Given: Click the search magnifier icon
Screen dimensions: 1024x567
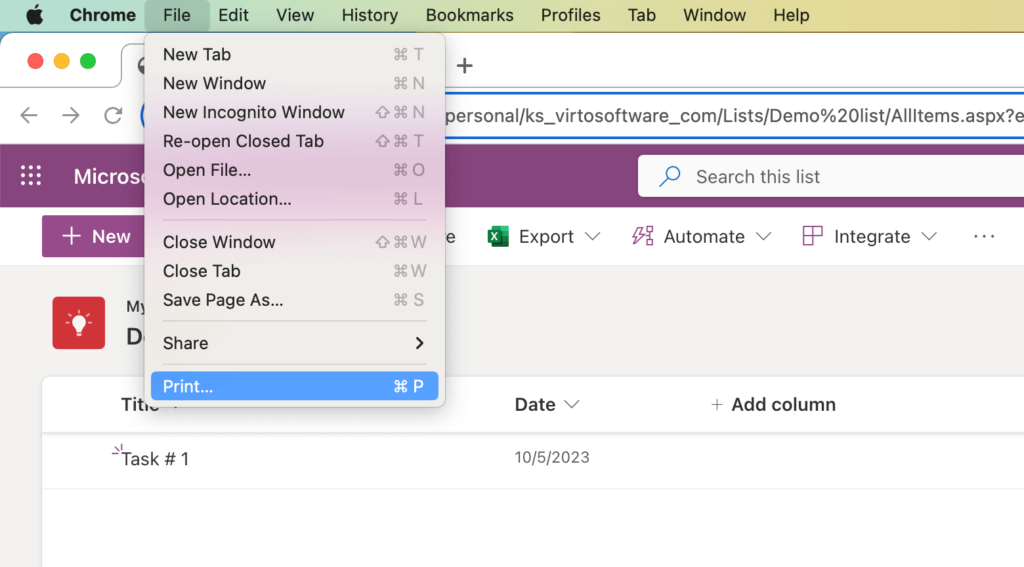Looking at the screenshot, I should 669,176.
